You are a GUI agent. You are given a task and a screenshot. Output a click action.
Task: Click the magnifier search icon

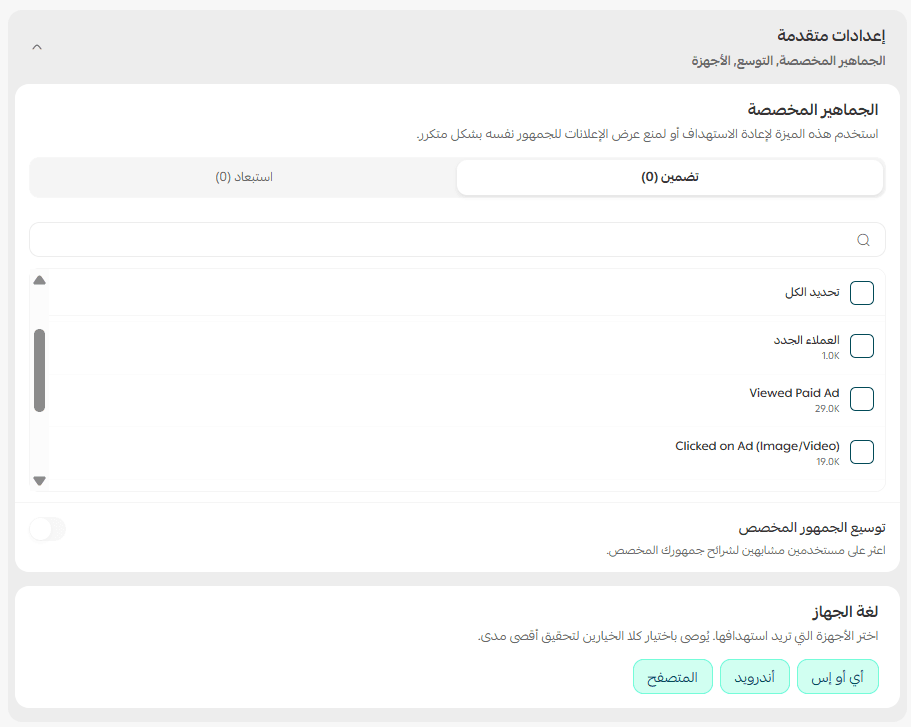[x=863, y=240]
